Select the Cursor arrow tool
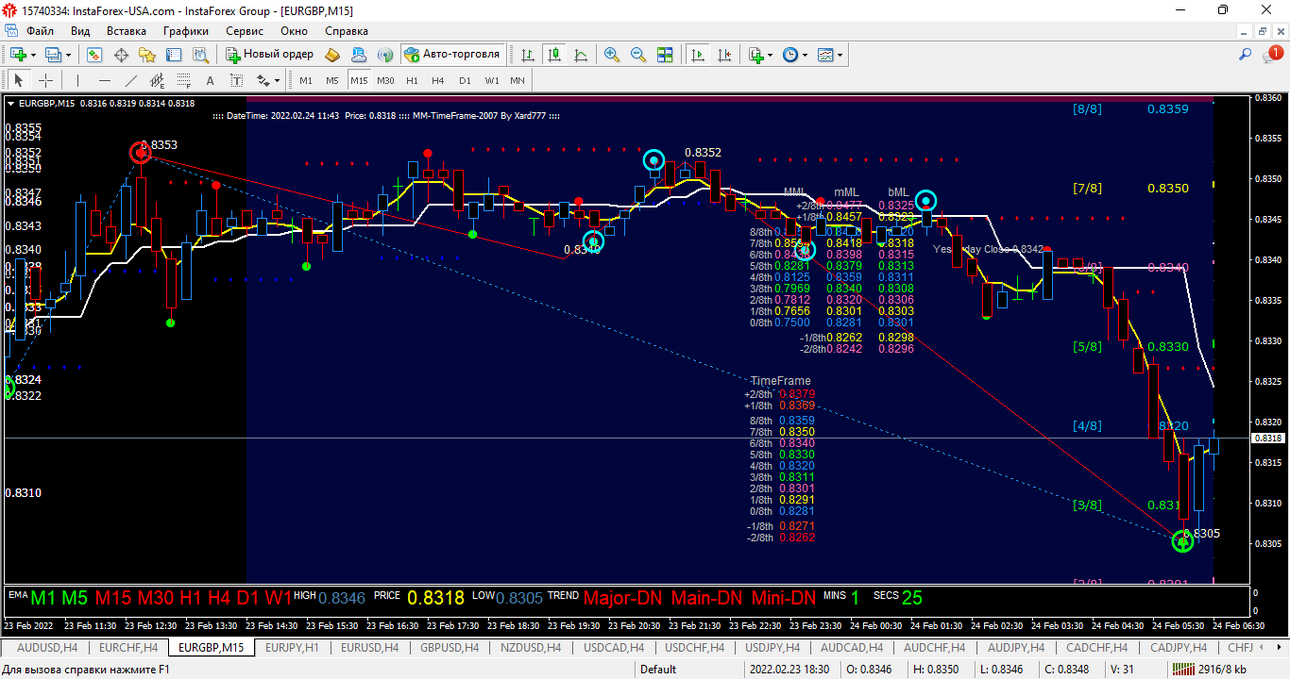Viewport: 1290px width, 679px height. pyautogui.click(x=18, y=80)
